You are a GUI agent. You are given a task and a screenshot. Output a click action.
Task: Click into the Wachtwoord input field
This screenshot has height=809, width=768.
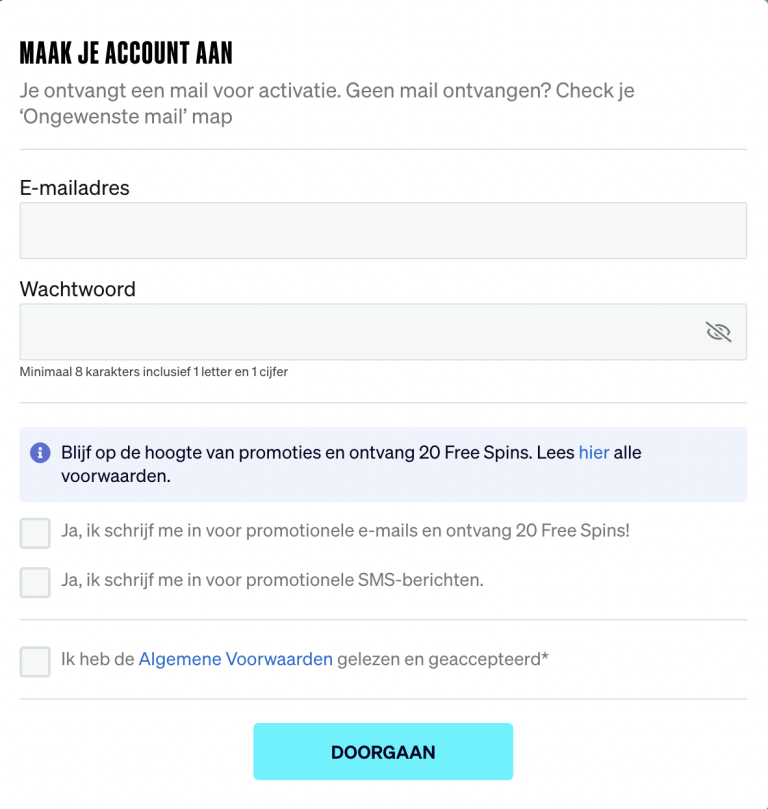click(360, 332)
